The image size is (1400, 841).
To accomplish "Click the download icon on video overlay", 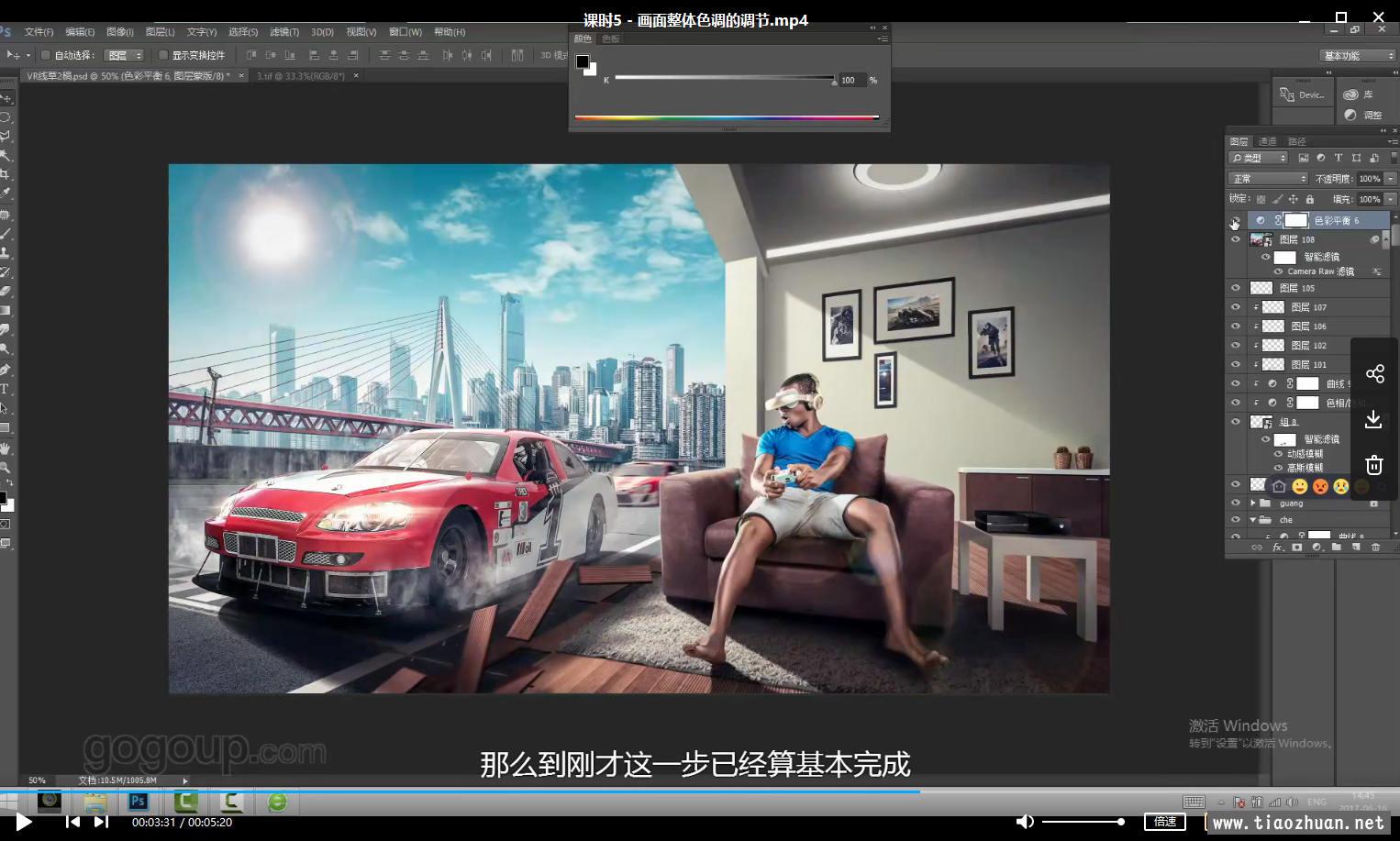I will (x=1374, y=419).
